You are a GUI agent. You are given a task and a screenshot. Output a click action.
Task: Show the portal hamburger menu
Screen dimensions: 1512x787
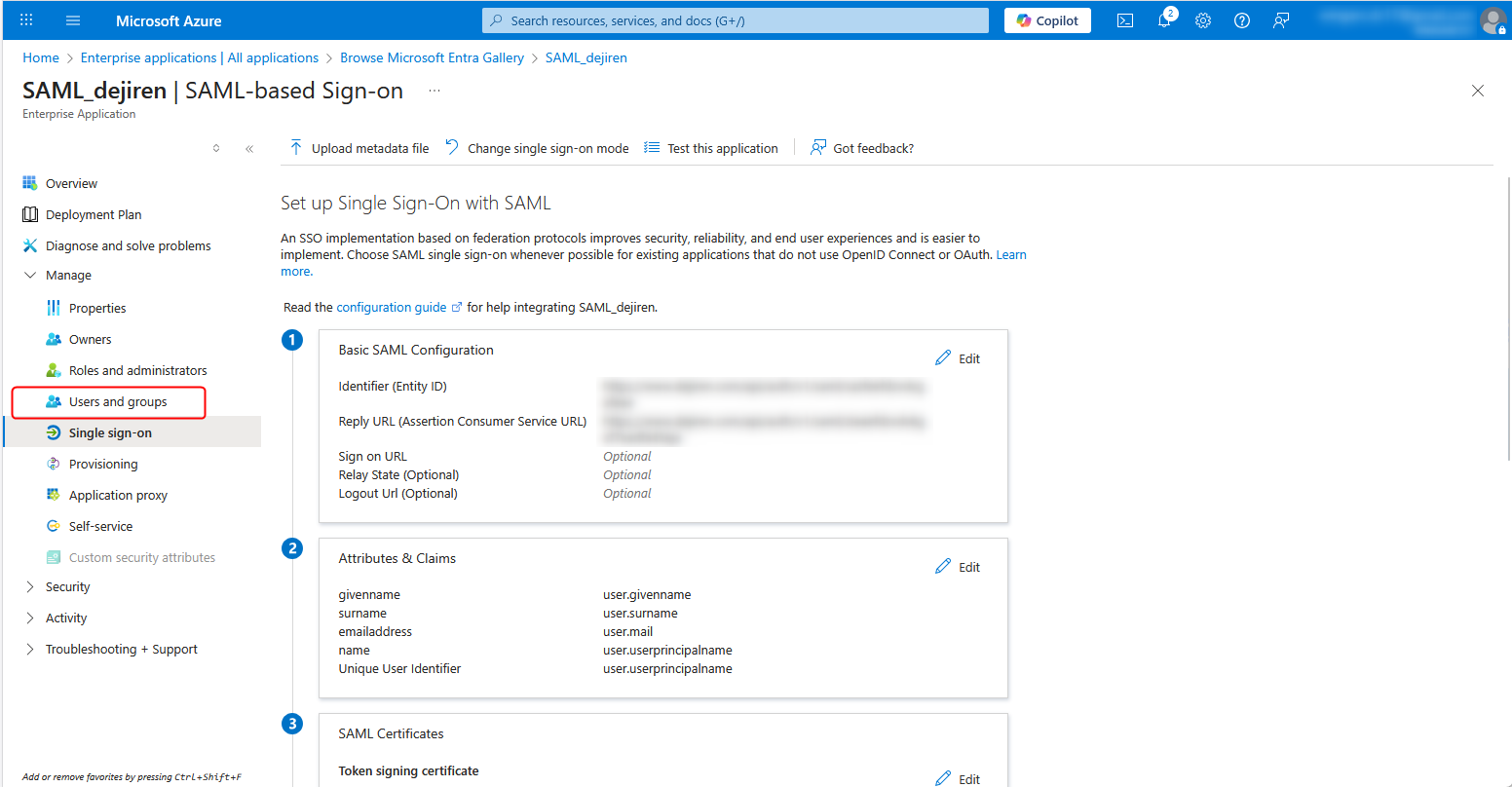pyautogui.click(x=73, y=20)
